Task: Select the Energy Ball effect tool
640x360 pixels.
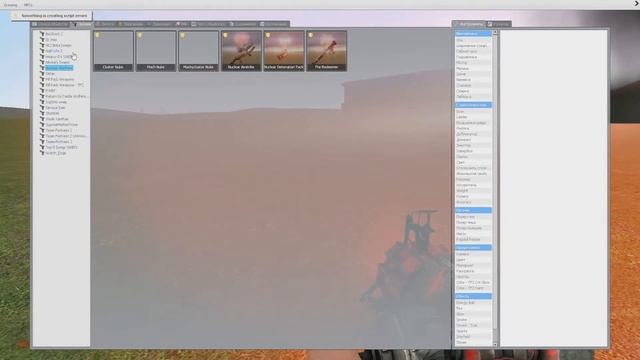Action: [473, 303]
